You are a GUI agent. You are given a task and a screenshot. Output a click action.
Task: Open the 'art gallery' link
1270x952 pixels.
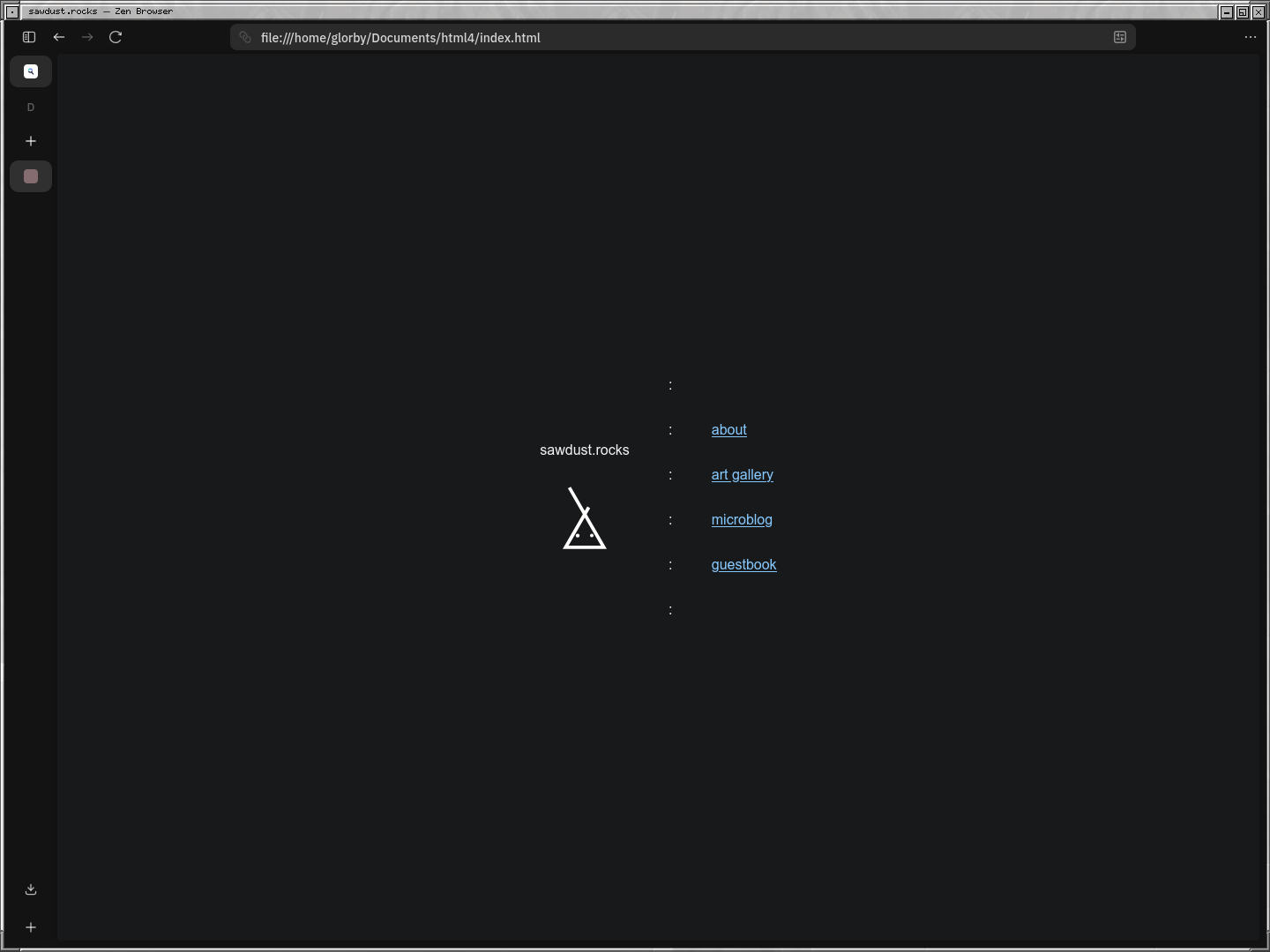coord(742,475)
